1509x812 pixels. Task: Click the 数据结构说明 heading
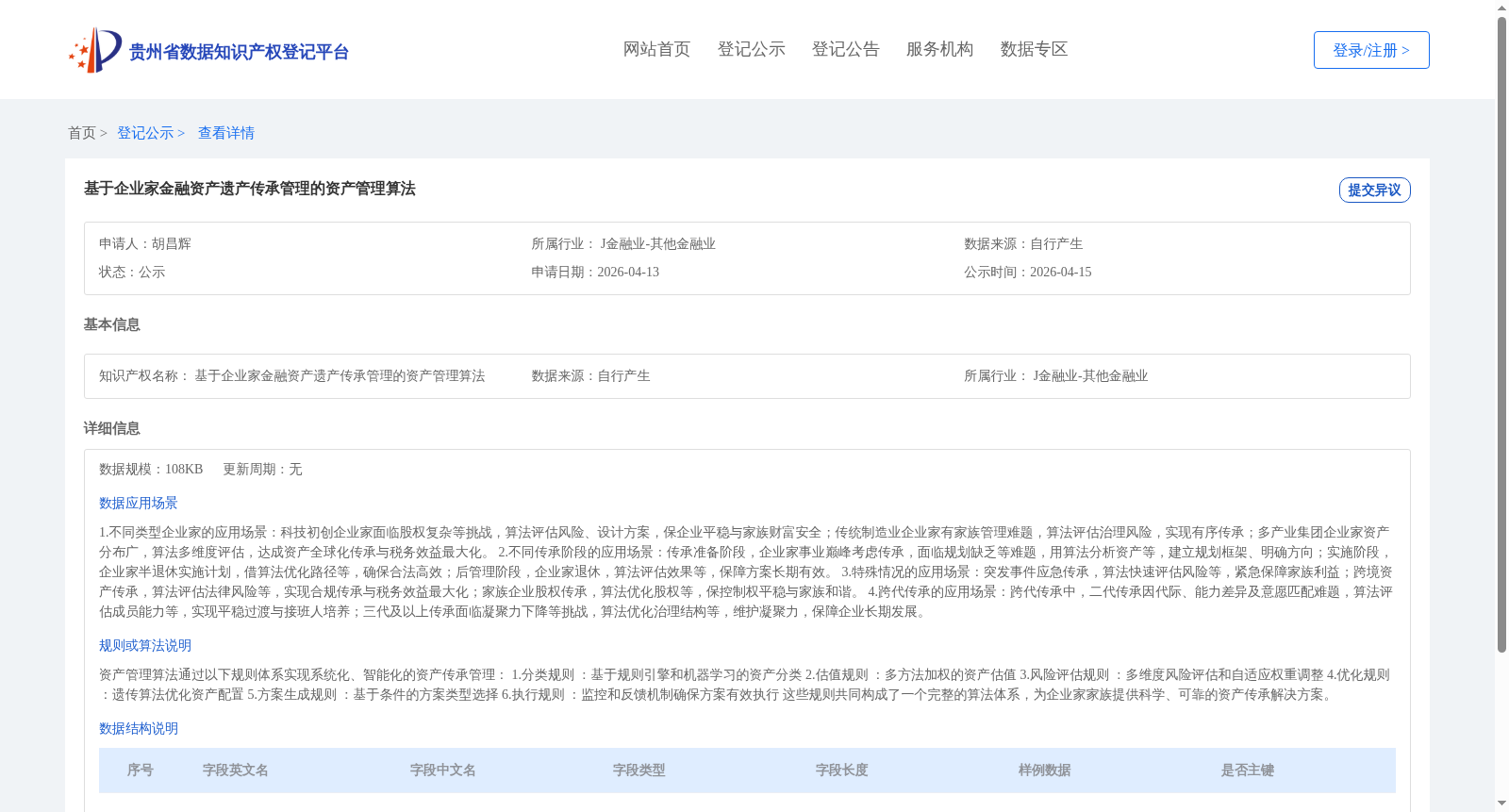[x=139, y=728]
